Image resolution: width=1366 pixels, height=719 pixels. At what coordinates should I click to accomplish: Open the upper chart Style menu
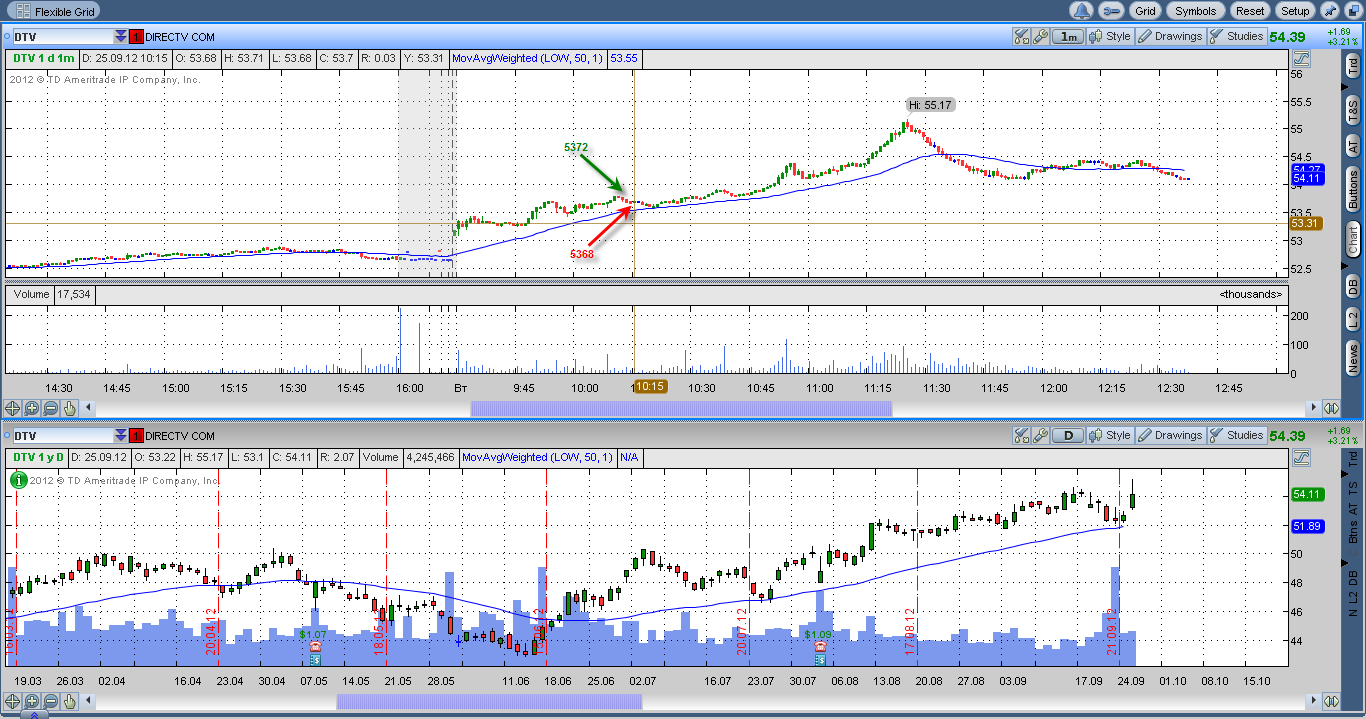1111,36
